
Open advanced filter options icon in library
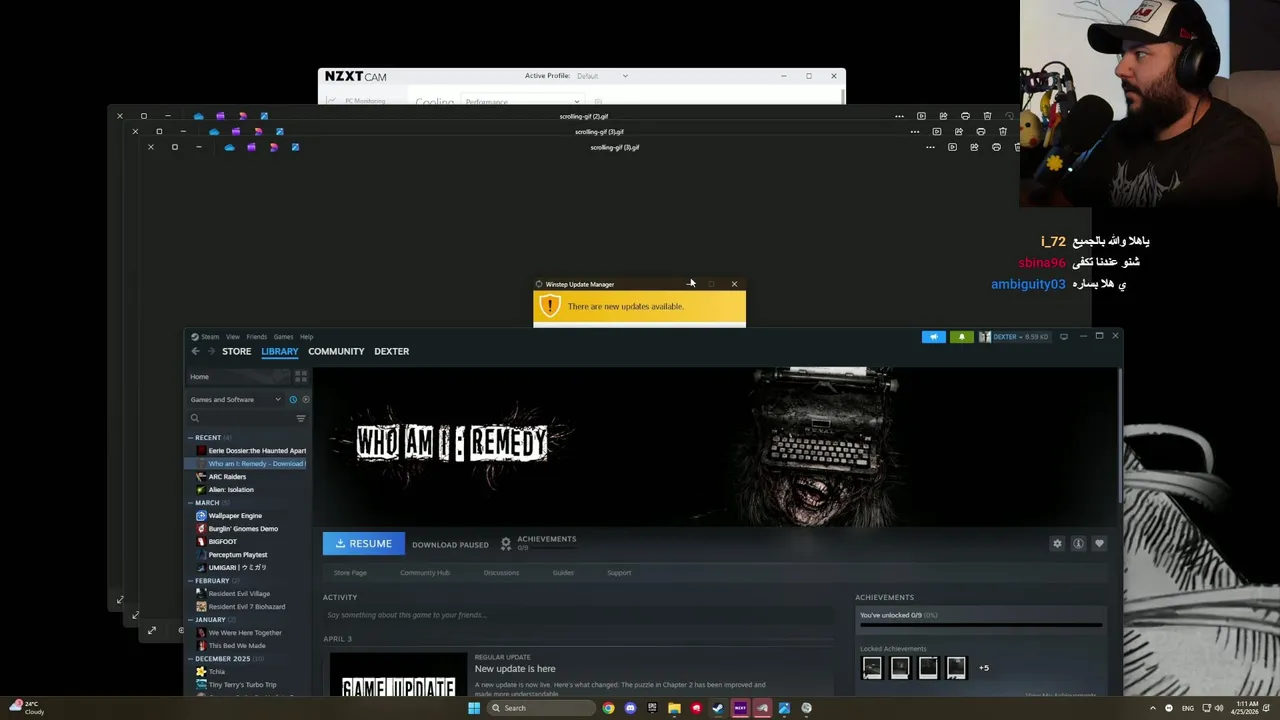[x=300, y=418]
